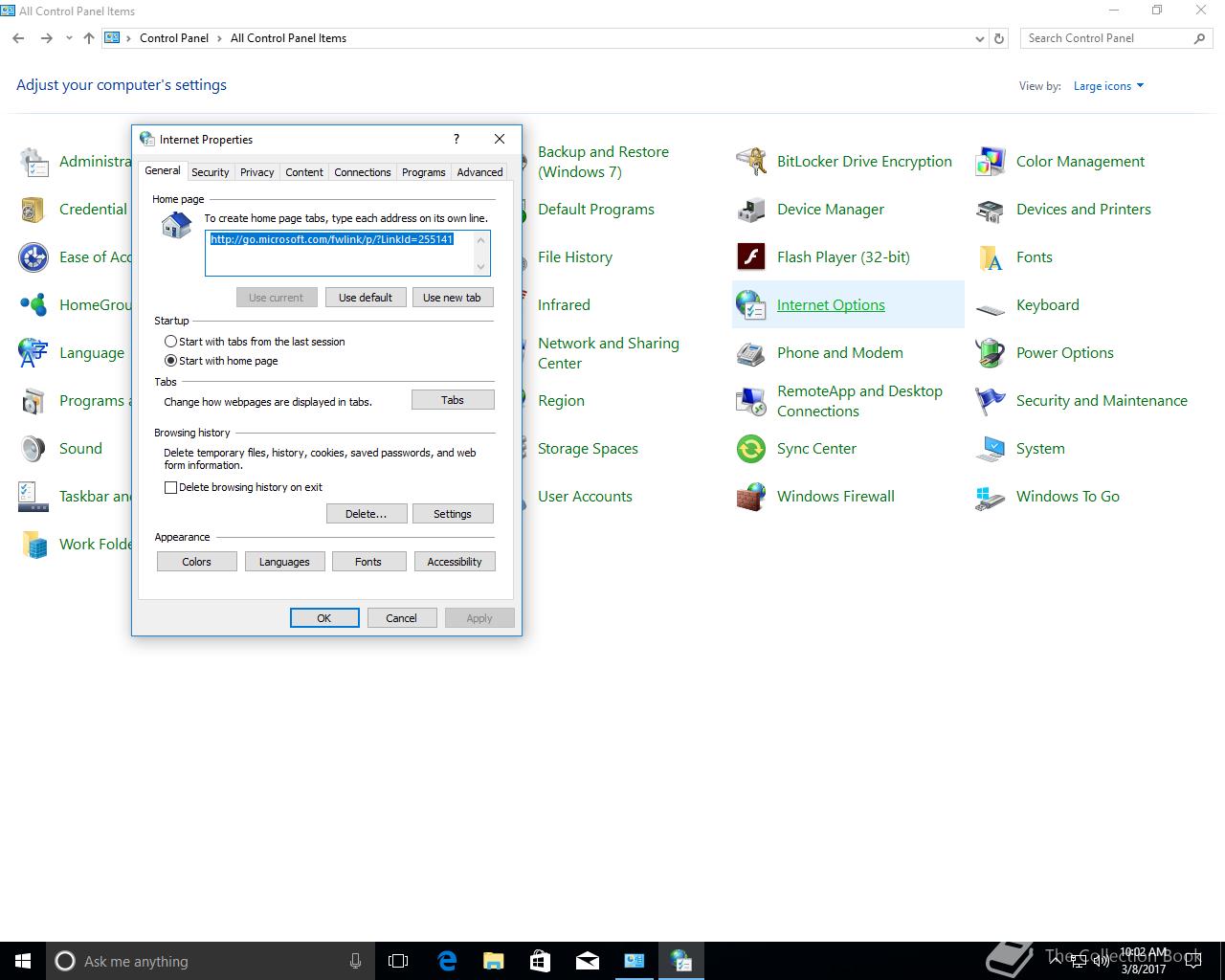Open the HomeGroup icon
This screenshot has height=980, width=1225.
click(33, 305)
